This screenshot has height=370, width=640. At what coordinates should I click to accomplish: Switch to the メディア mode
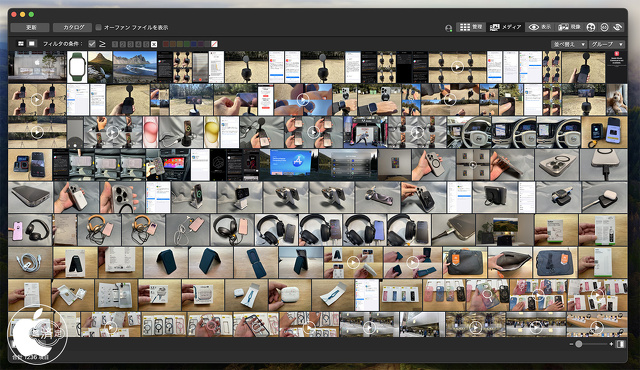(x=505, y=27)
